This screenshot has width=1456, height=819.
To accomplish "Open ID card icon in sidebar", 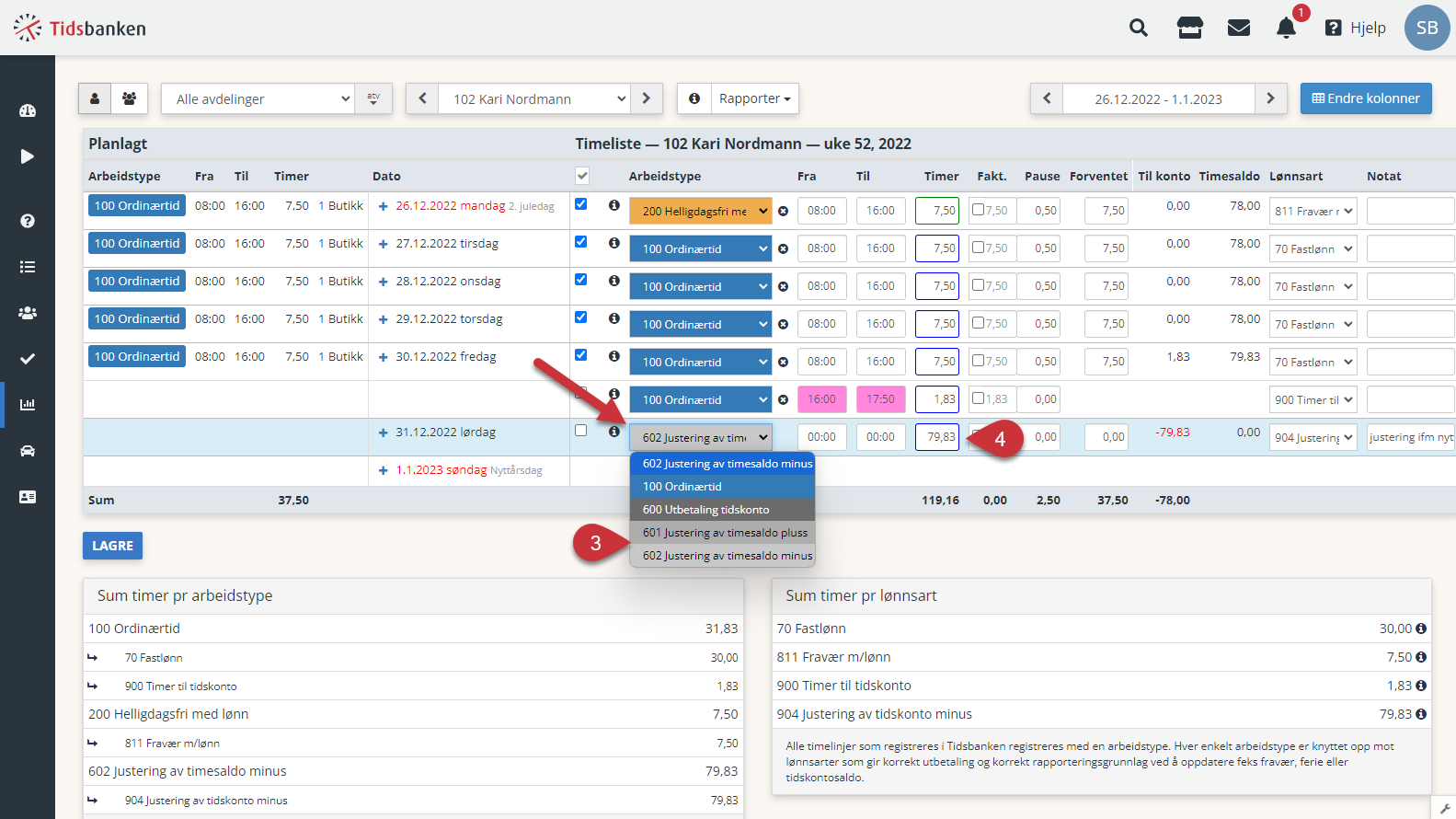I will (28, 497).
